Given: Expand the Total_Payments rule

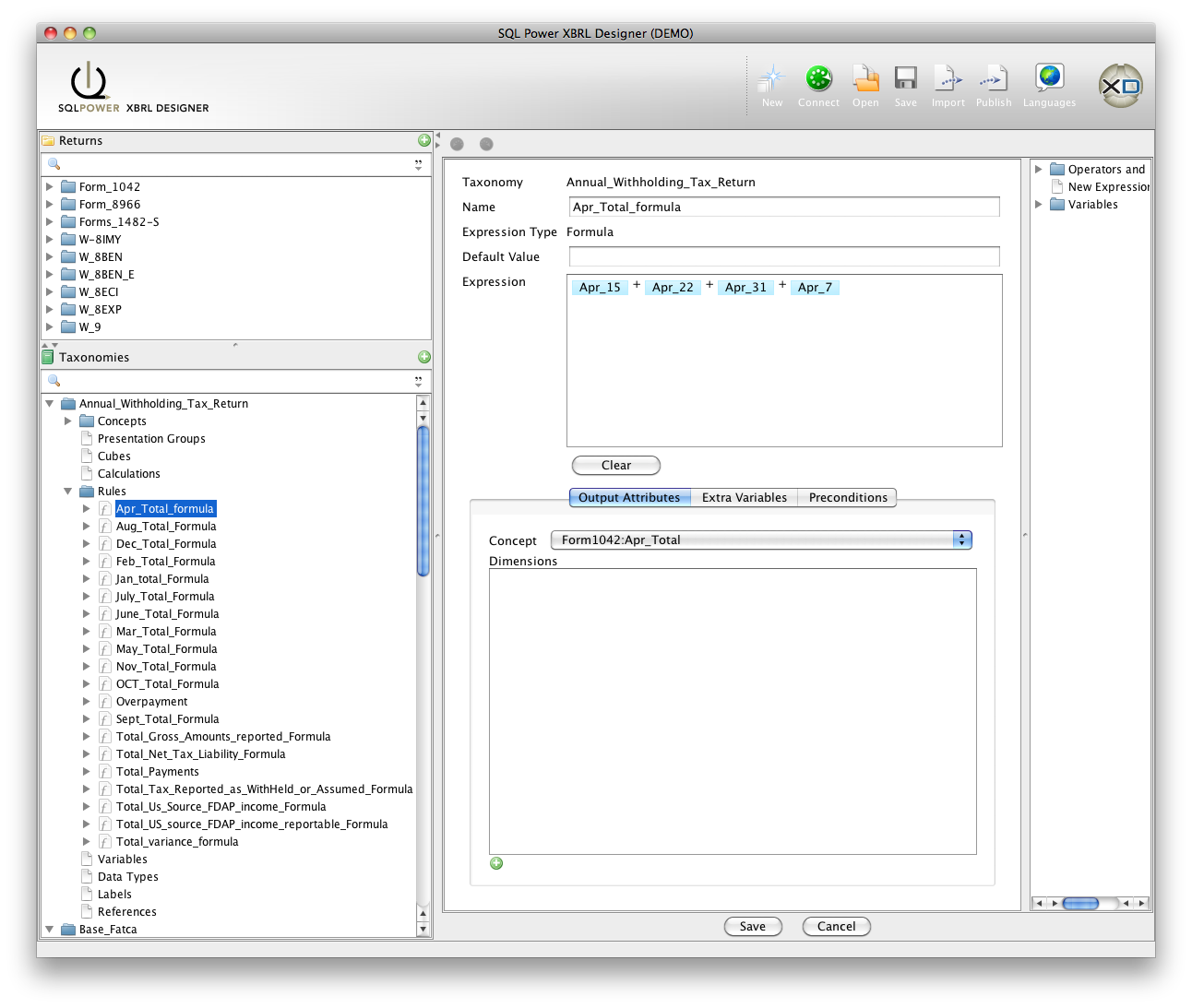Looking at the screenshot, I should [x=87, y=771].
